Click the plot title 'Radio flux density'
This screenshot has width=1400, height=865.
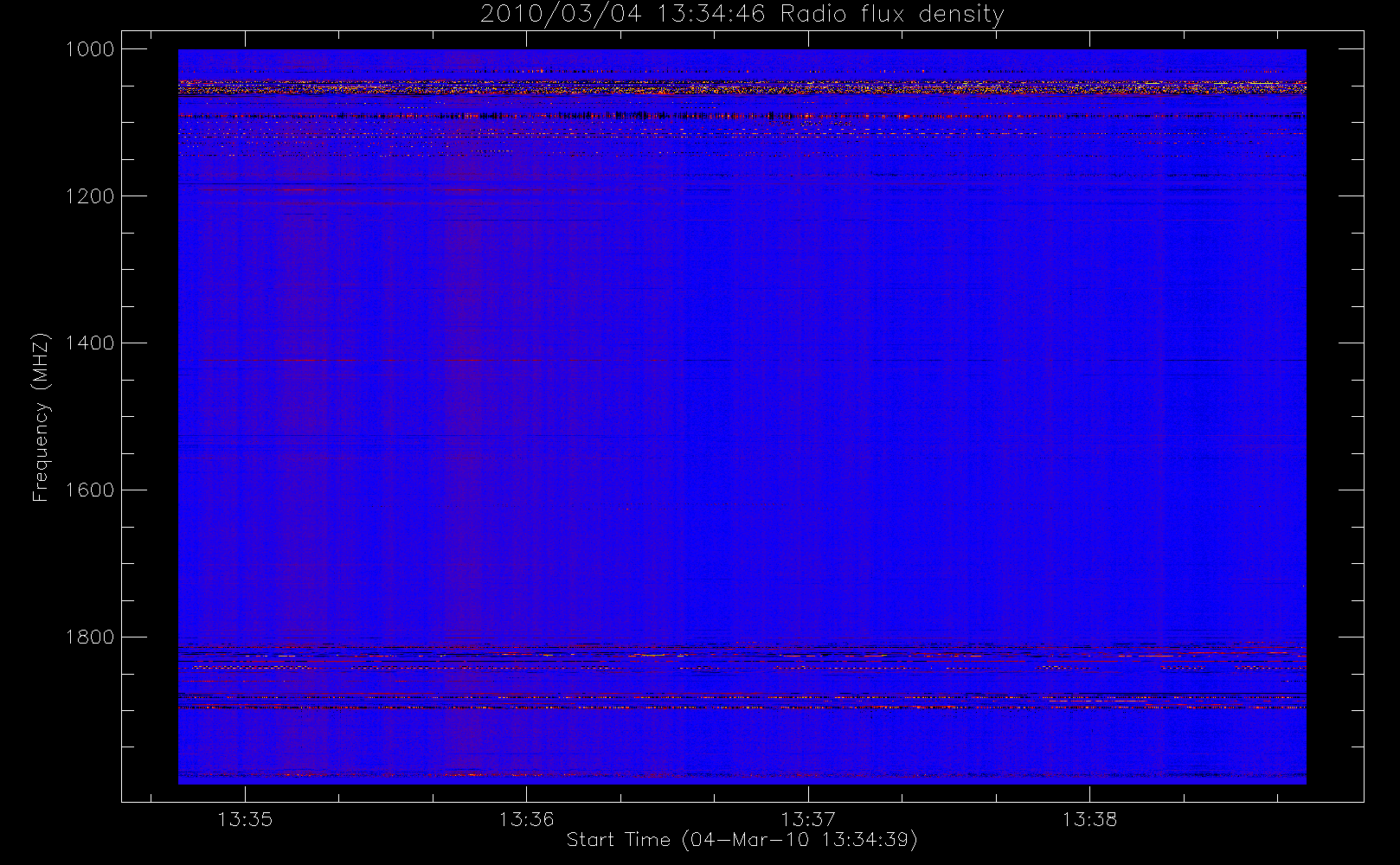point(892,15)
